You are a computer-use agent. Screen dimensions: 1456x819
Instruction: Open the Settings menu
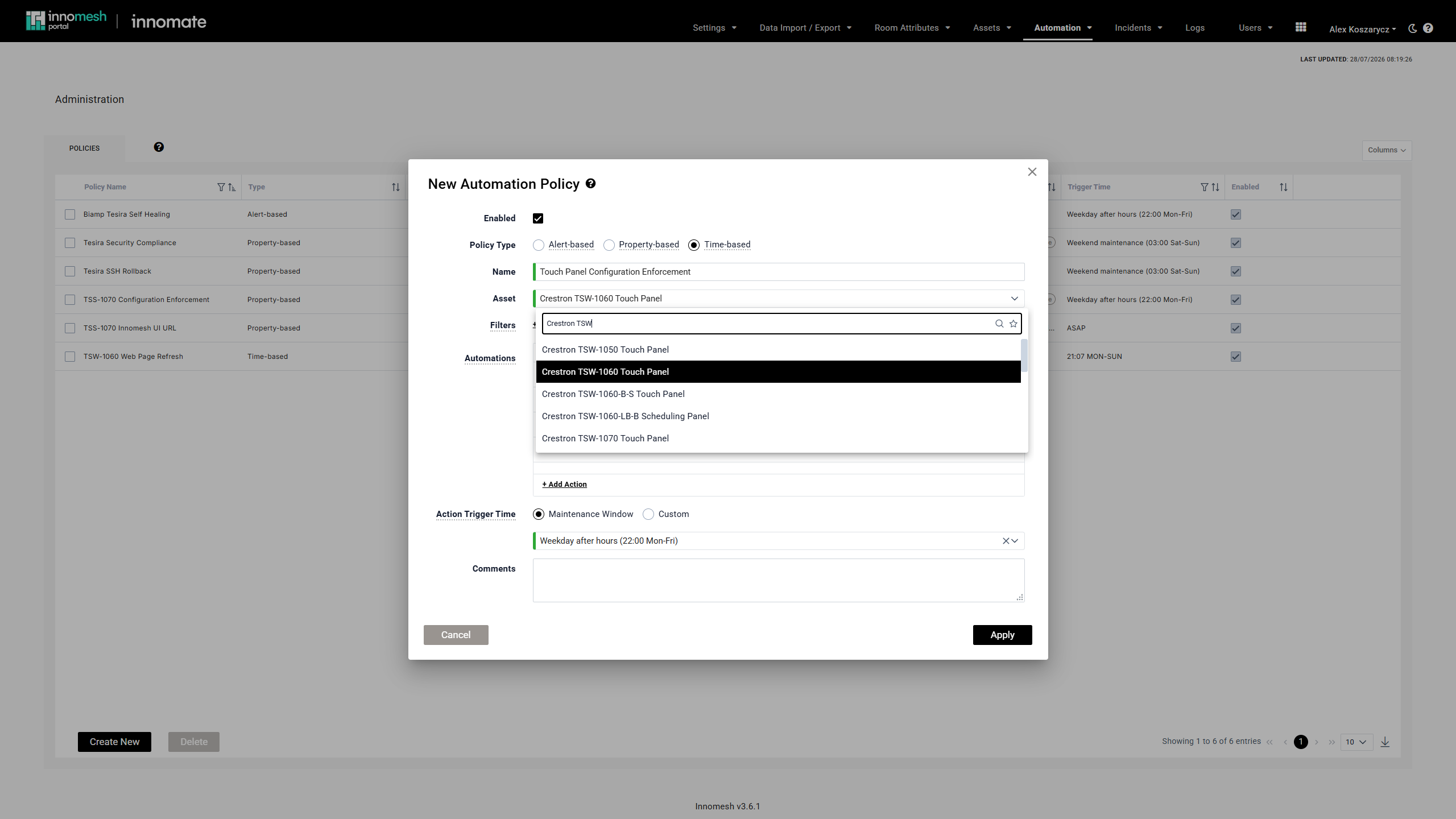(715, 28)
